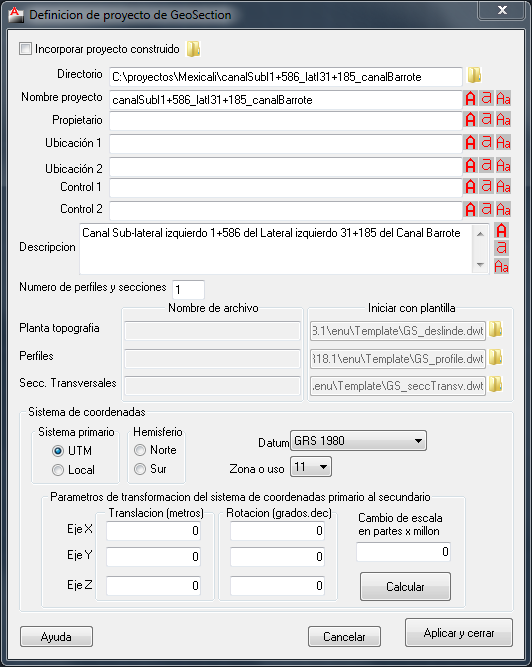Apply uppercase to Control 1 field
532x667 pixels.
(x=470, y=186)
